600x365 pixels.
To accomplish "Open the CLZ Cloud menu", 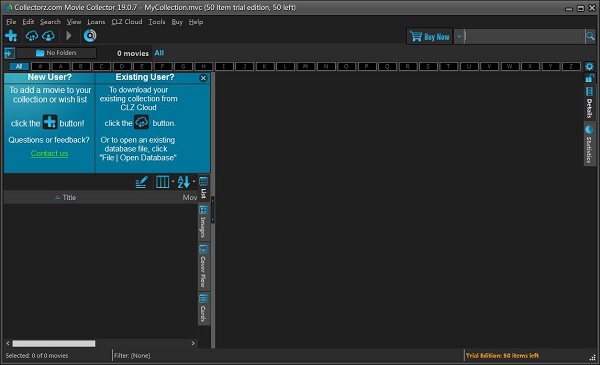I will tap(127, 22).
